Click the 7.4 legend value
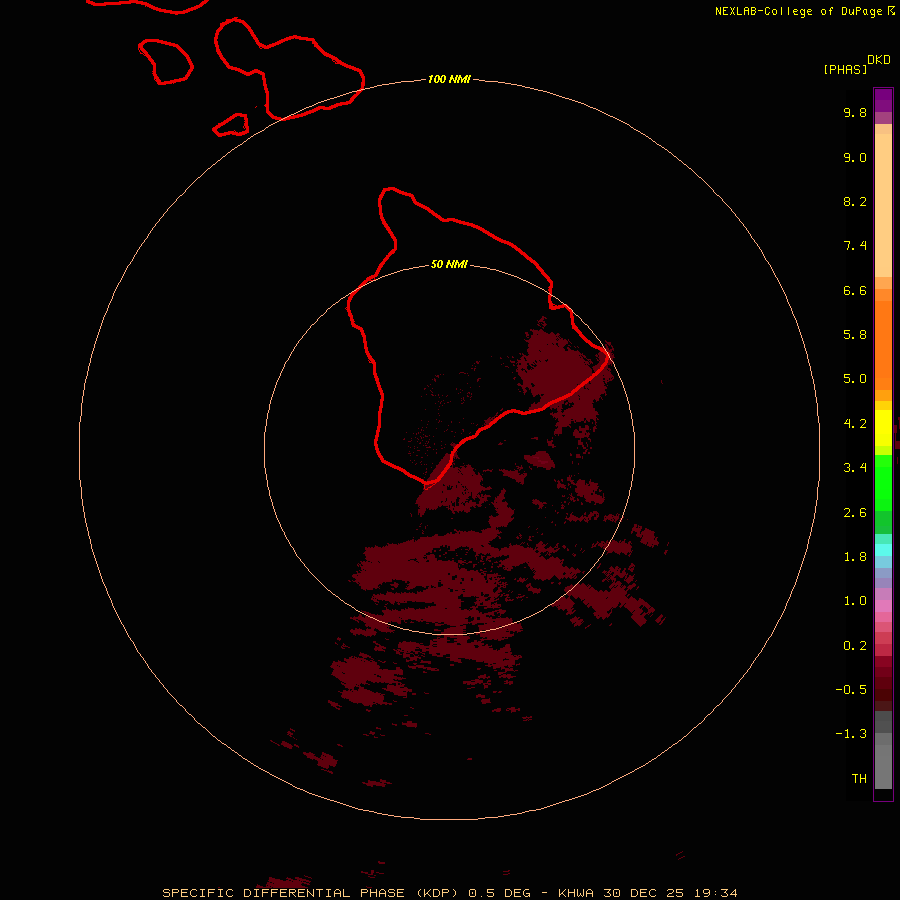Image resolution: width=900 pixels, height=900 pixels. pos(855,246)
